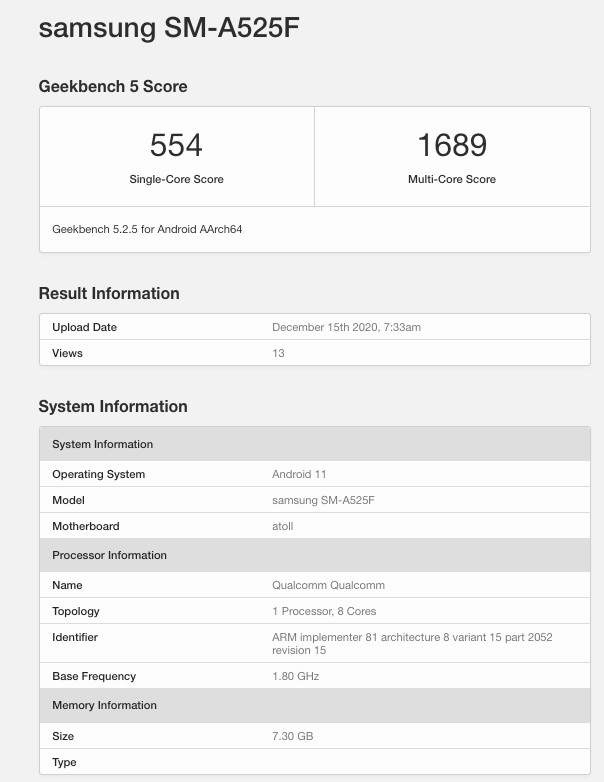Select the December 15th 2020, 7:33am value
604x782 pixels.
[x=346, y=327]
